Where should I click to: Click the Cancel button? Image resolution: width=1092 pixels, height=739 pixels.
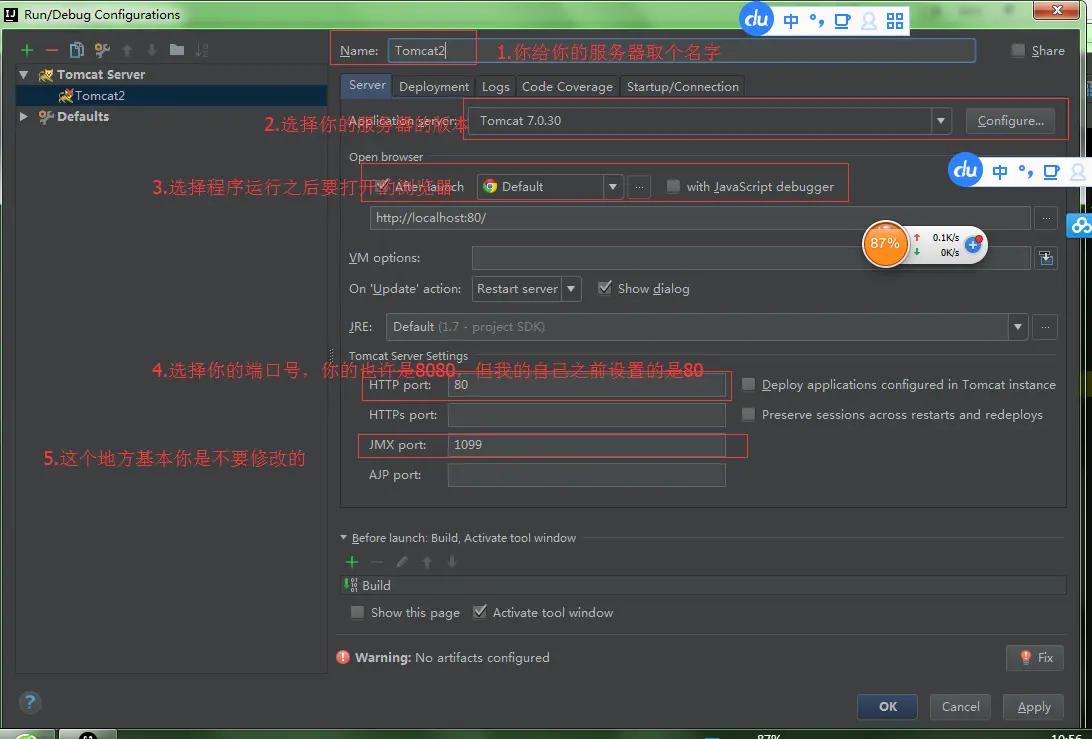point(960,706)
